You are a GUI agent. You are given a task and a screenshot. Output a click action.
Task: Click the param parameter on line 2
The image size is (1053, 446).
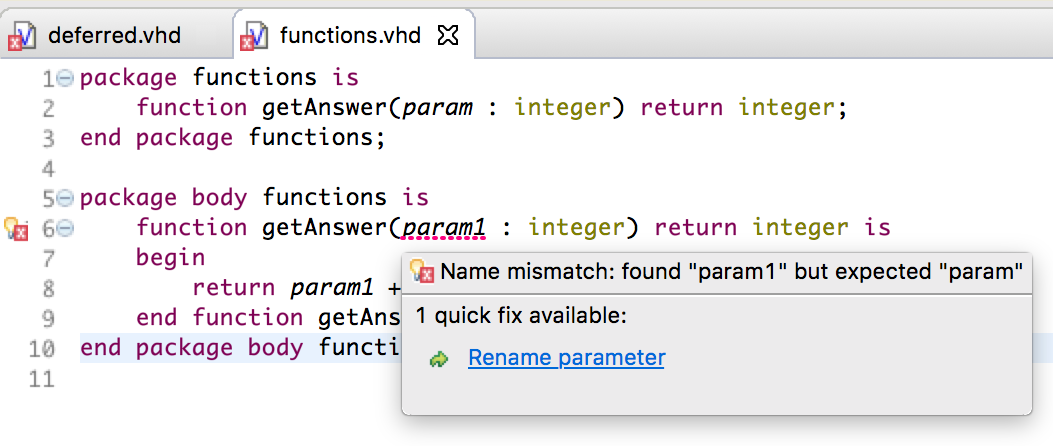[437, 108]
